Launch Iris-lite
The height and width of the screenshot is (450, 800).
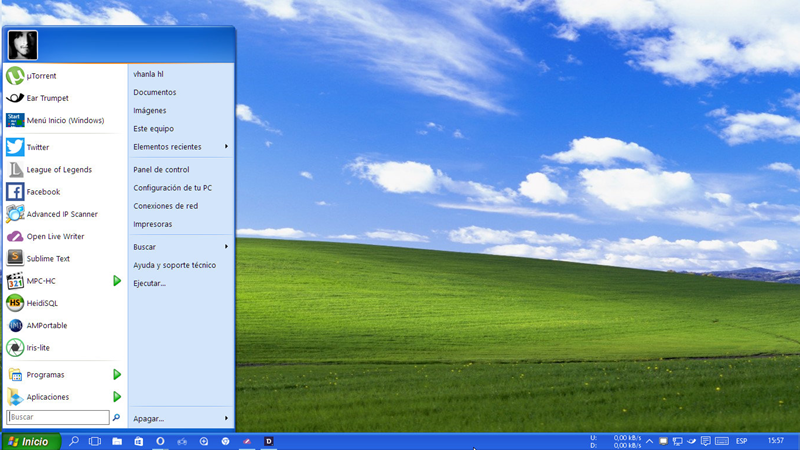pyautogui.click(x=65, y=347)
